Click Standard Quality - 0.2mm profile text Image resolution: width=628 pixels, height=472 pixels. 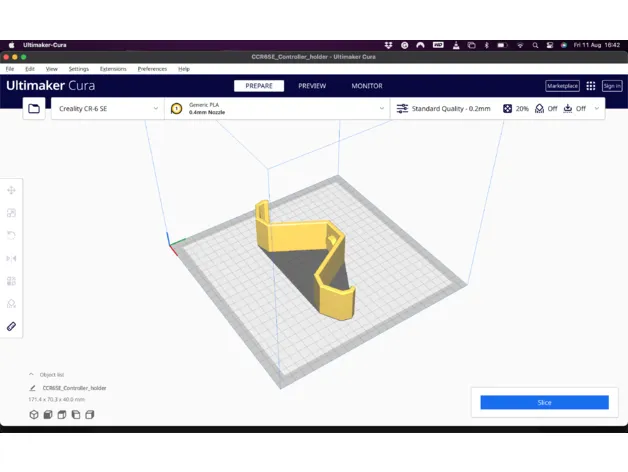pyautogui.click(x=451, y=109)
